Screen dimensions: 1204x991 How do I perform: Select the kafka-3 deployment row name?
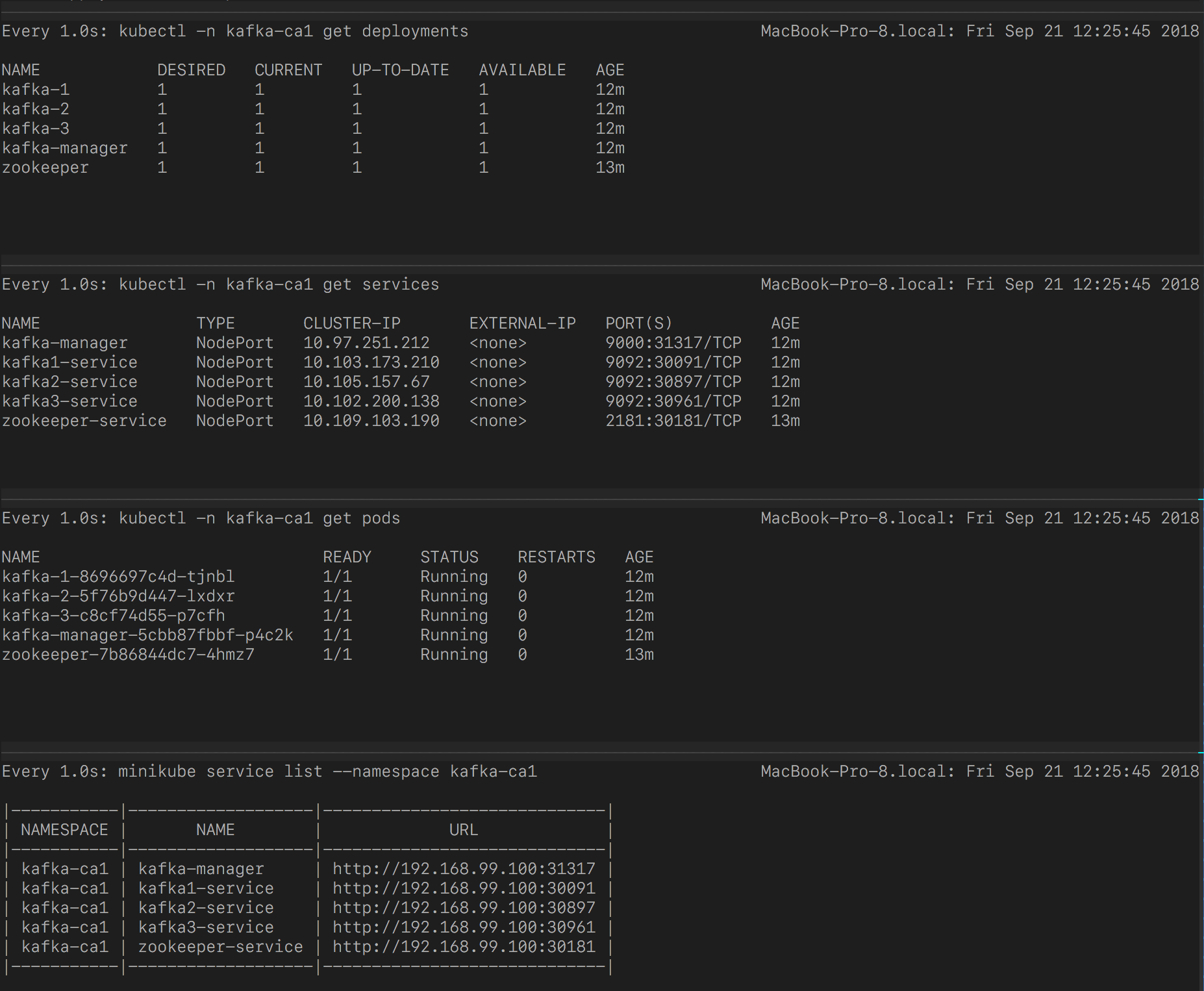pos(36,129)
